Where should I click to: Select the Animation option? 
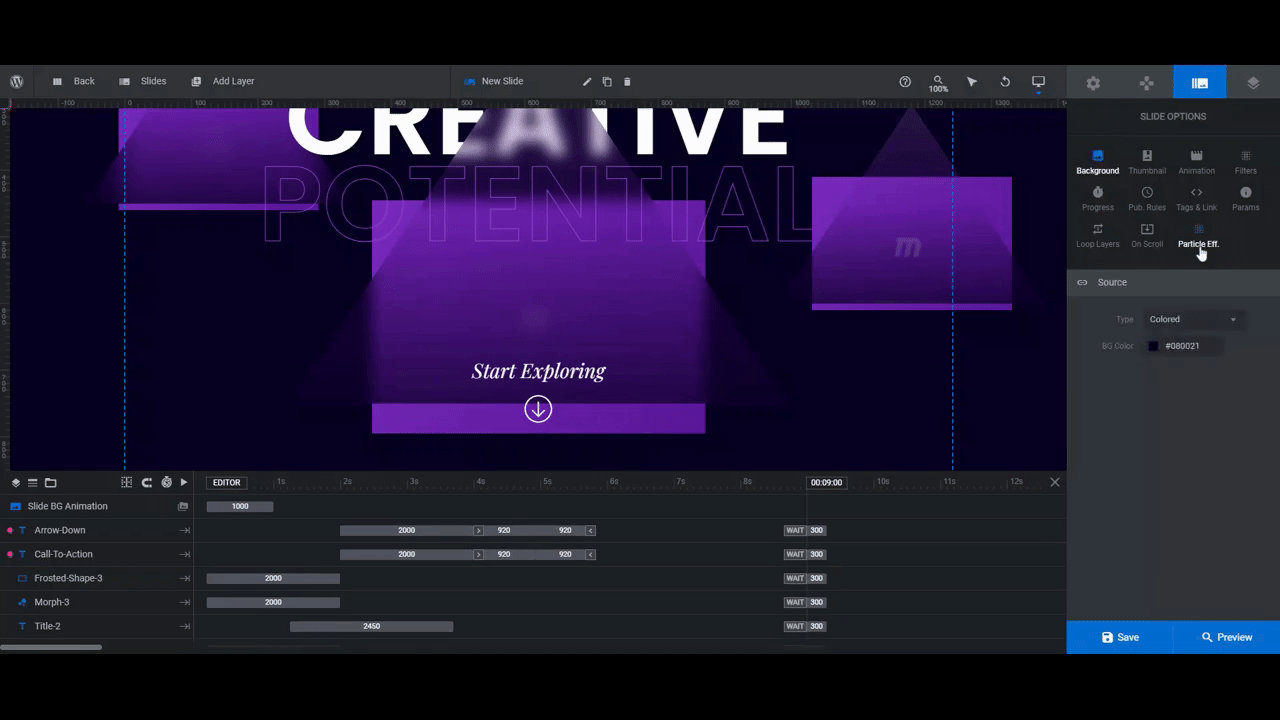pyautogui.click(x=1196, y=163)
